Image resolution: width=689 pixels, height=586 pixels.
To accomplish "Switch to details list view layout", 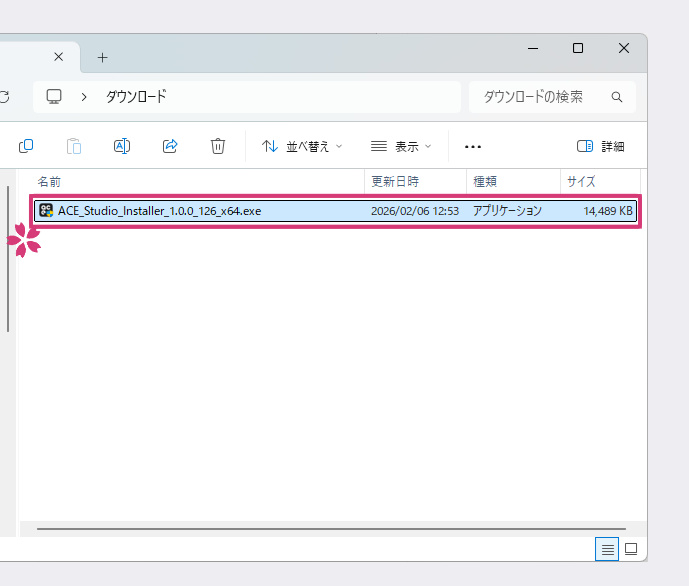I will point(607,549).
